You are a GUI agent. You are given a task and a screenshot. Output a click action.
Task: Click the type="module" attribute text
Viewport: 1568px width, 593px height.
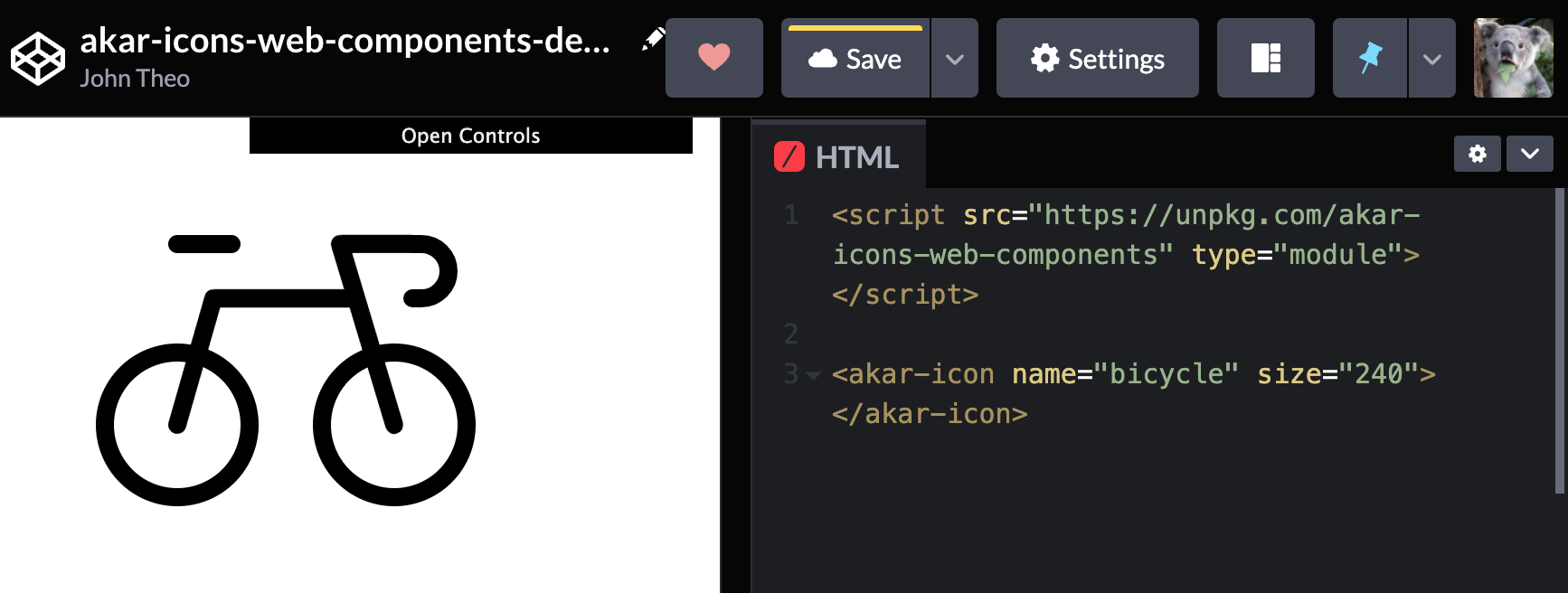click(1298, 255)
